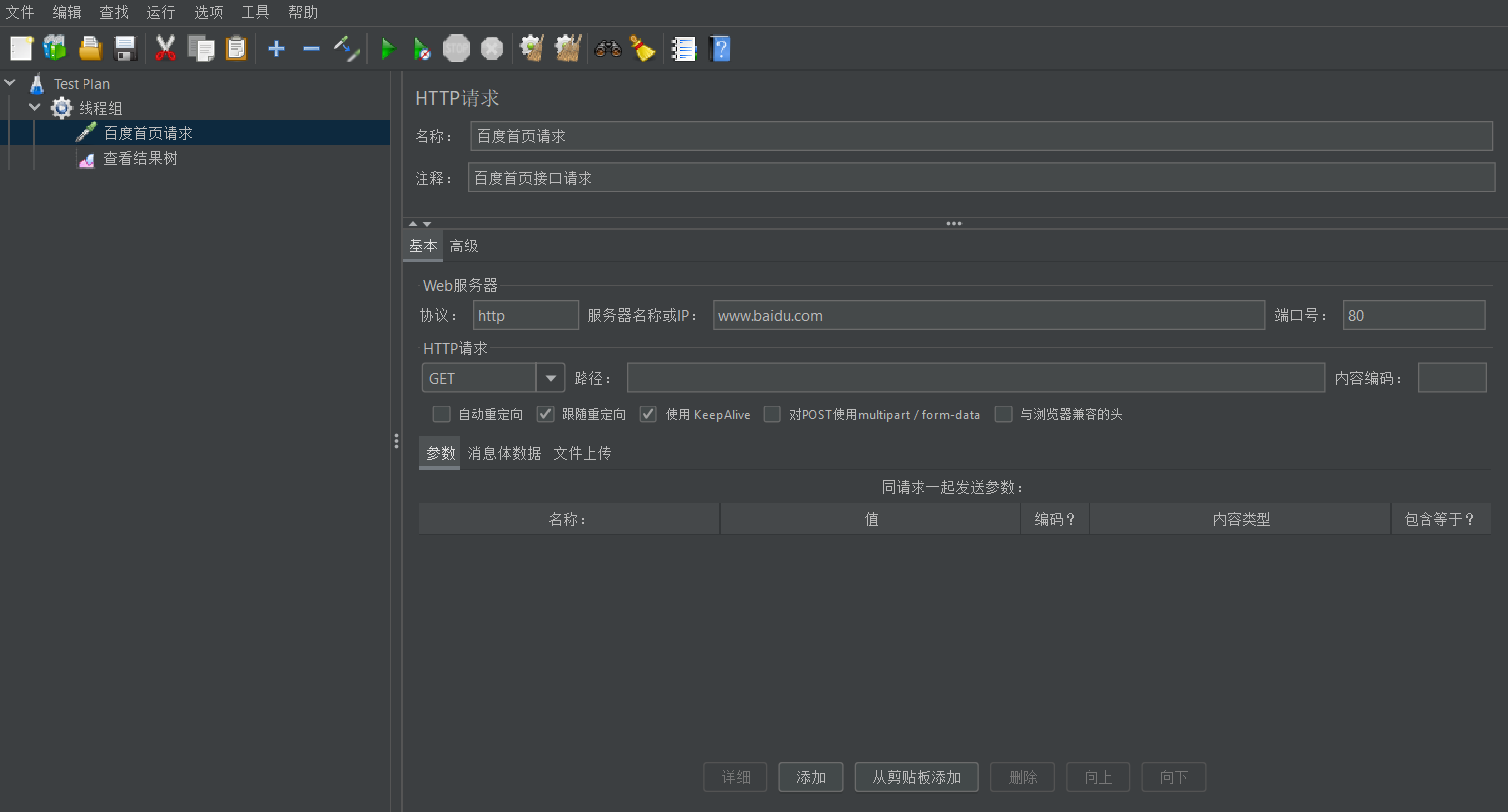Collapse the Test Plan tree node
The image size is (1508, 812).
click(x=10, y=83)
